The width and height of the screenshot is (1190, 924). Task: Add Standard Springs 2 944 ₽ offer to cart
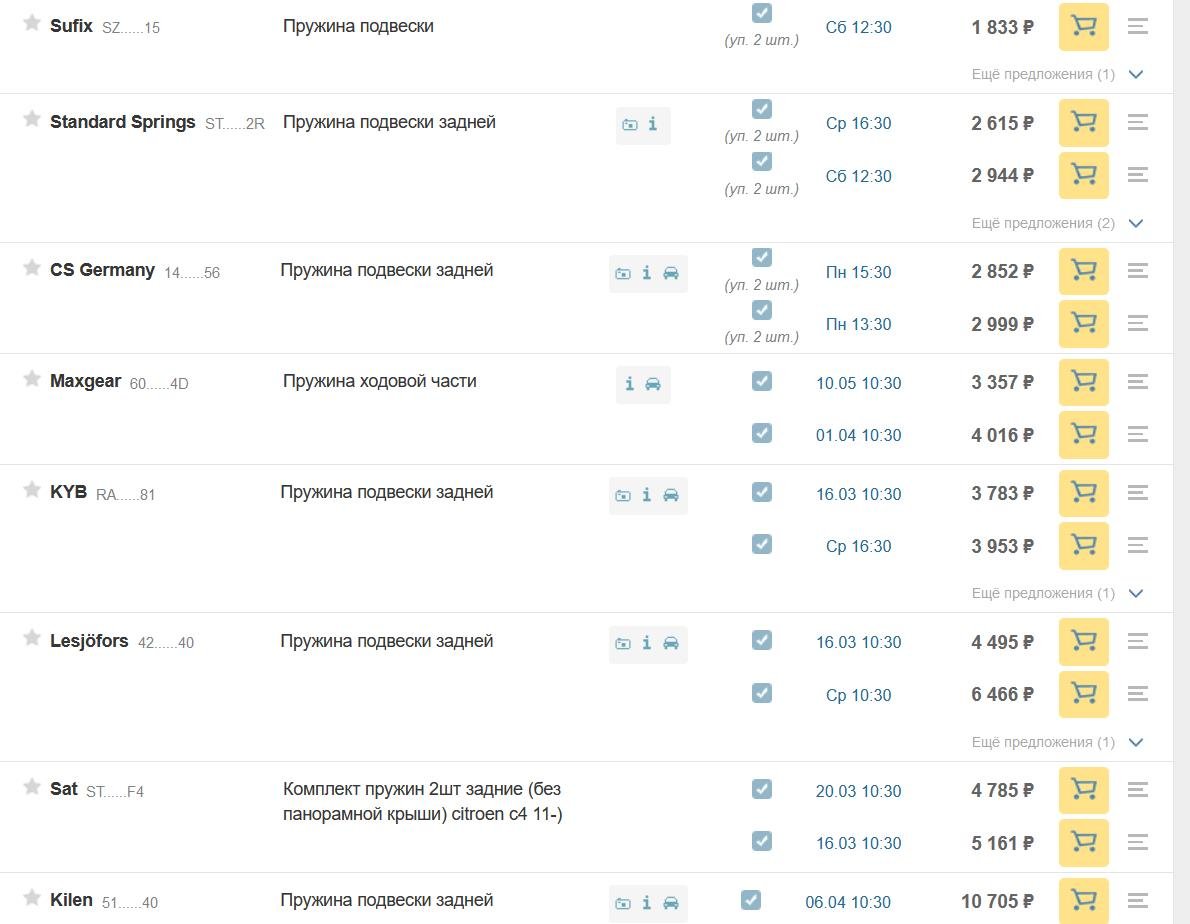pyautogui.click(x=1083, y=175)
